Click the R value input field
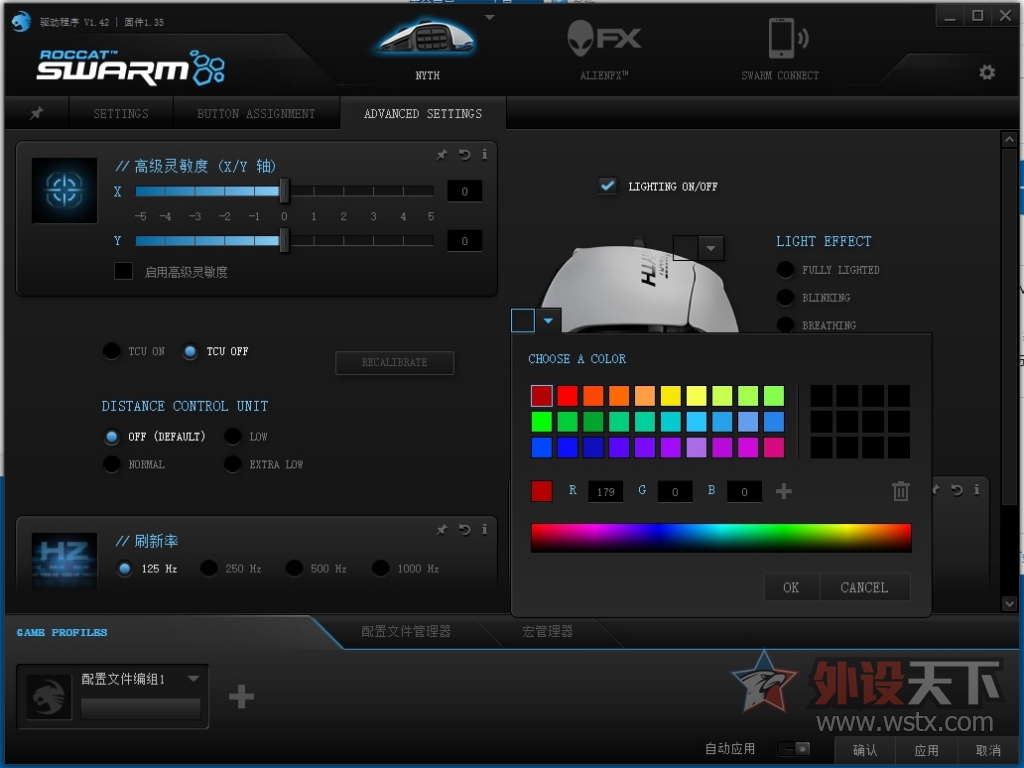Image resolution: width=1024 pixels, height=768 pixels. click(605, 491)
